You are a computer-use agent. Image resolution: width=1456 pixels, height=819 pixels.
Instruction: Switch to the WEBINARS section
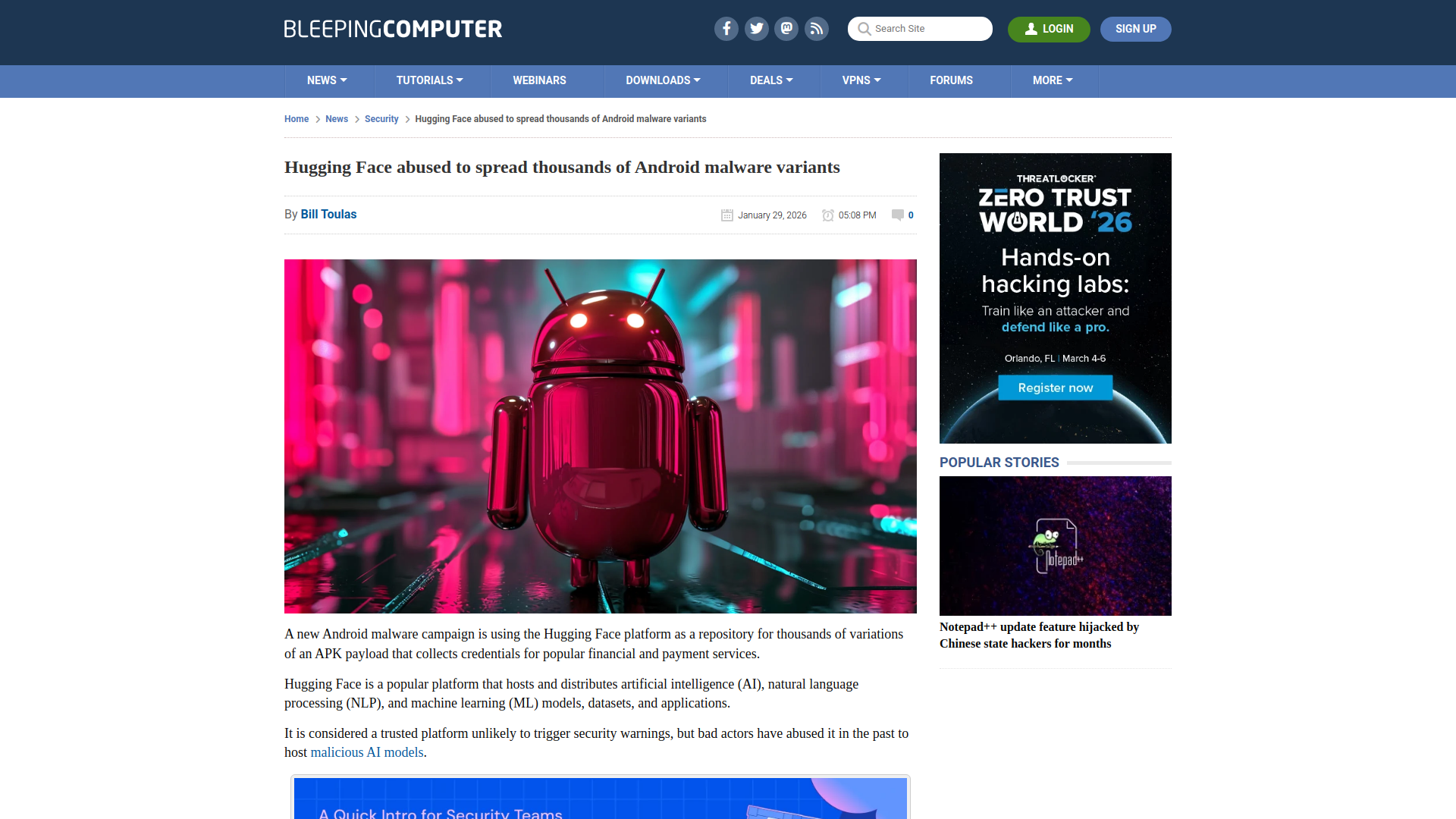(x=539, y=80)
